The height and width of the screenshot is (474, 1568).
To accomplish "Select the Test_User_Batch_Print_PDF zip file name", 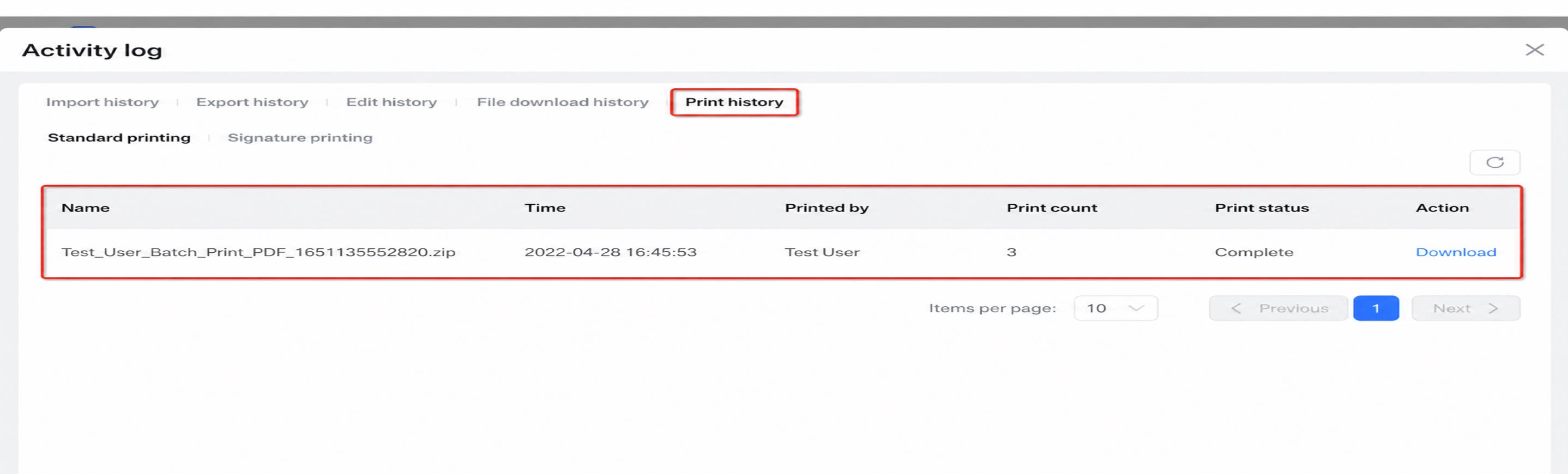I will [258, 252].
